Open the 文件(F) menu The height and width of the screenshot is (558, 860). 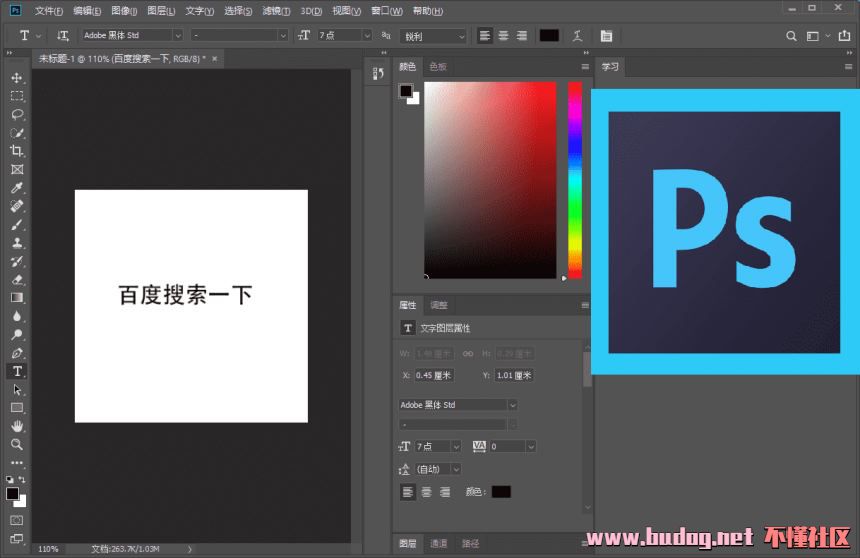(48, 10)
